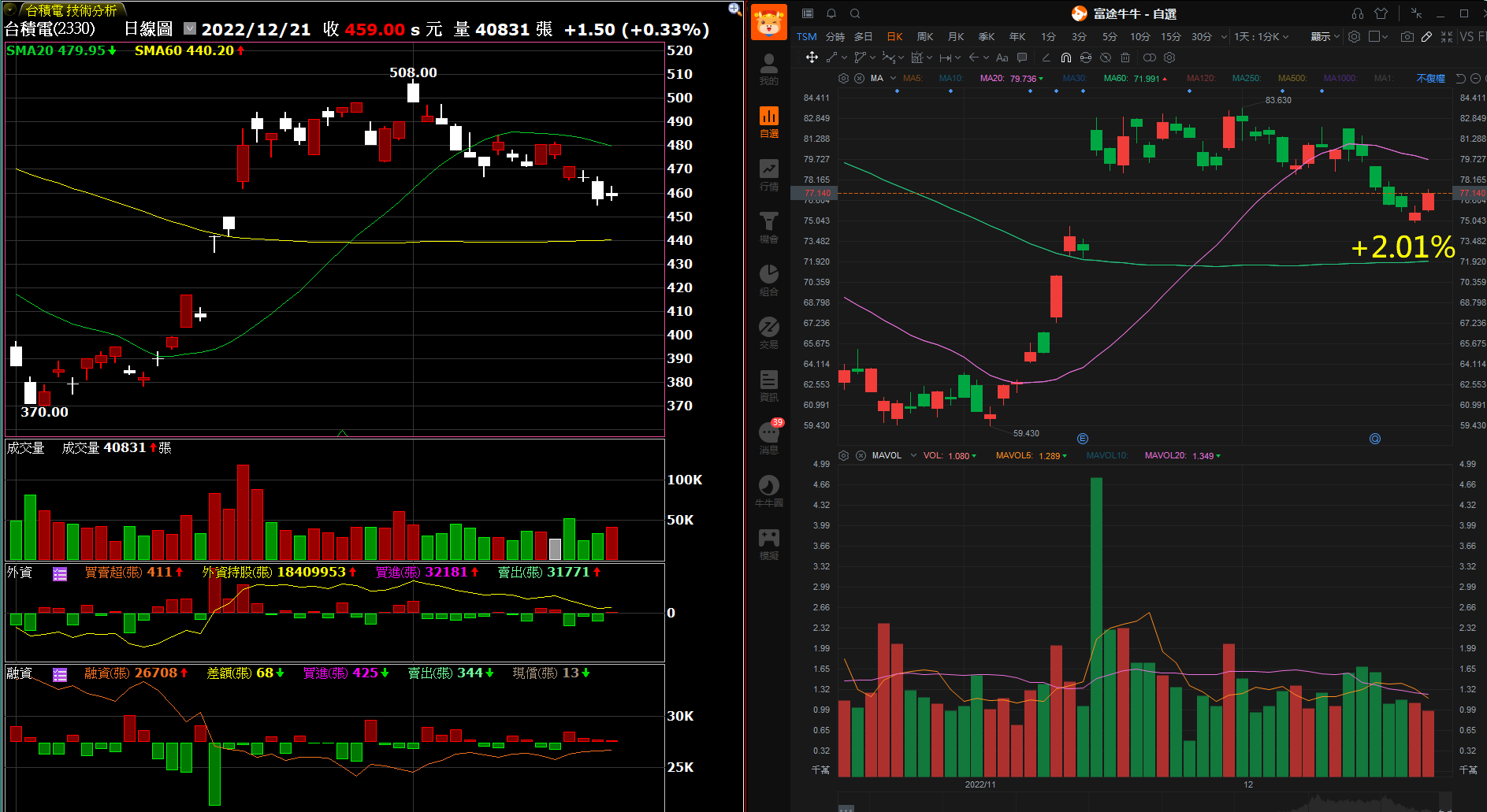This screenshot has height=812, width=1487.
Task: Toggle the MA120 moving average line
Action: point(1201,78)
